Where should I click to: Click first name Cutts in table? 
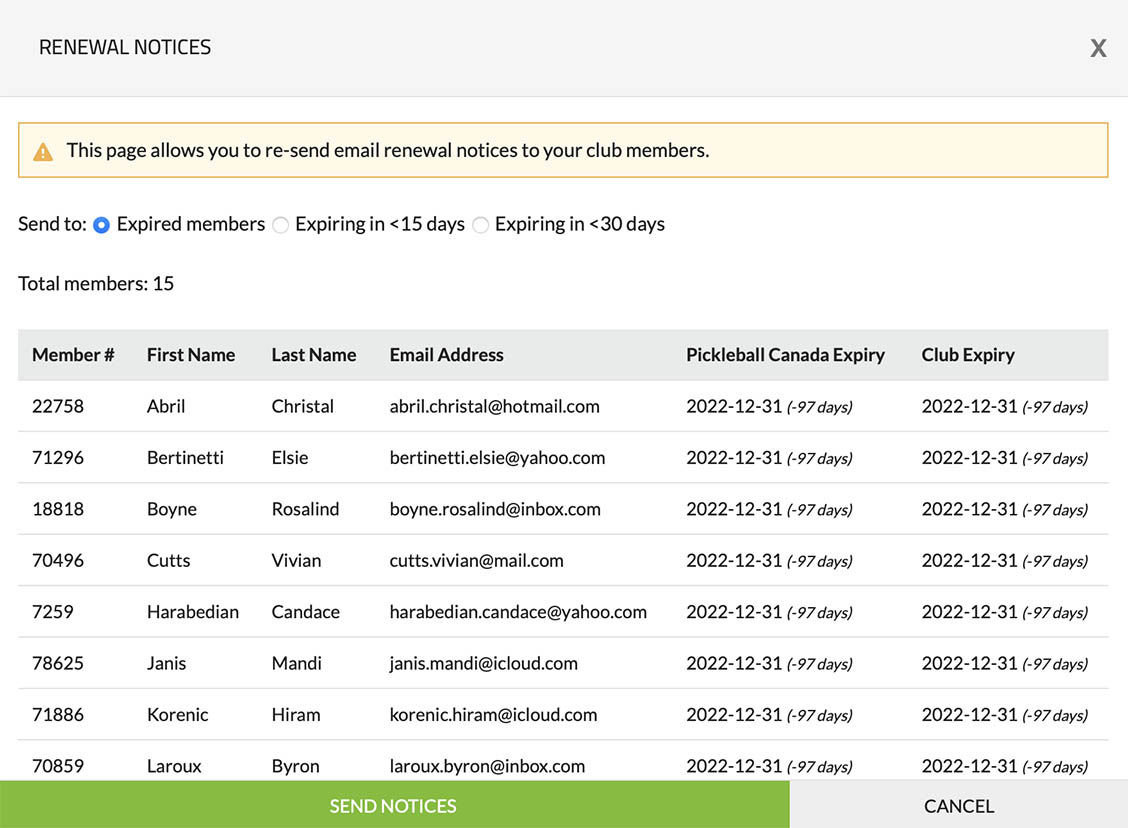(168, 561)
